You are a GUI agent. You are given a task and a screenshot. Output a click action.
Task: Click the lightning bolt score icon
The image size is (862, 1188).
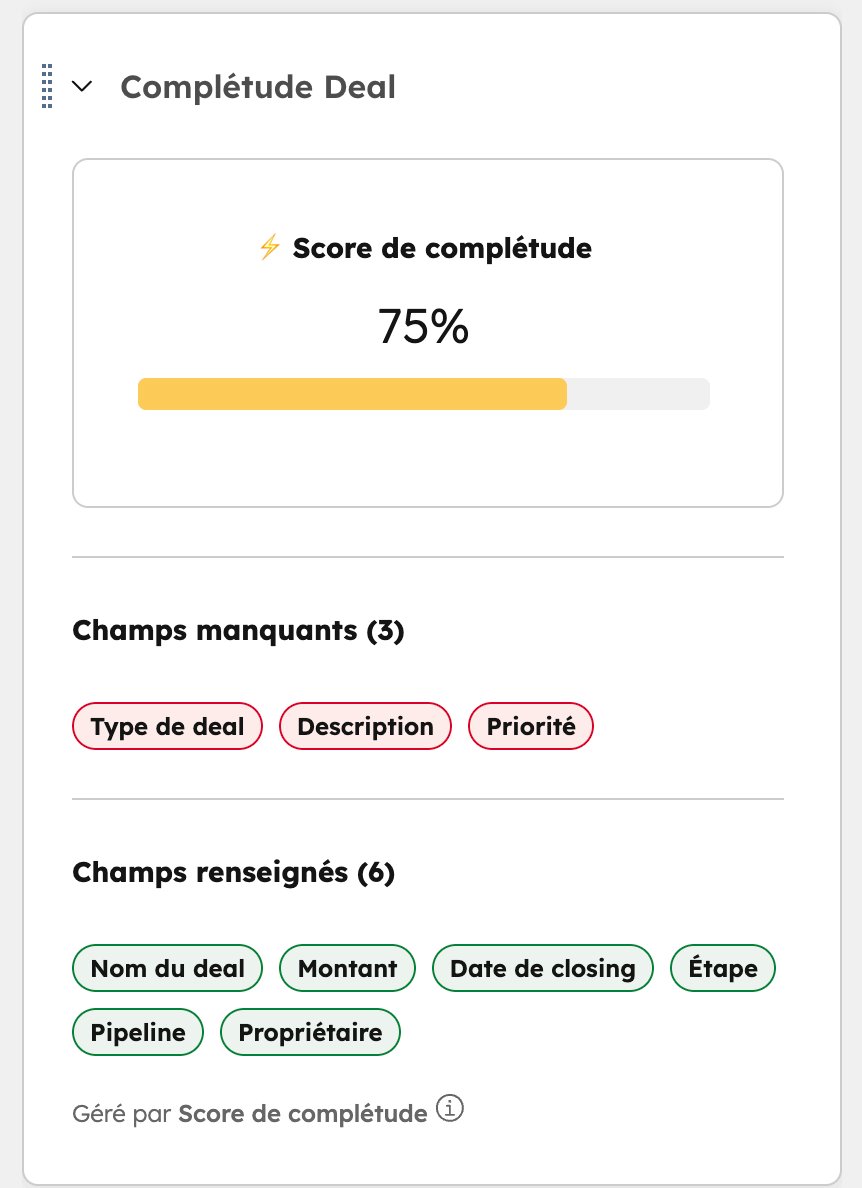269,247
